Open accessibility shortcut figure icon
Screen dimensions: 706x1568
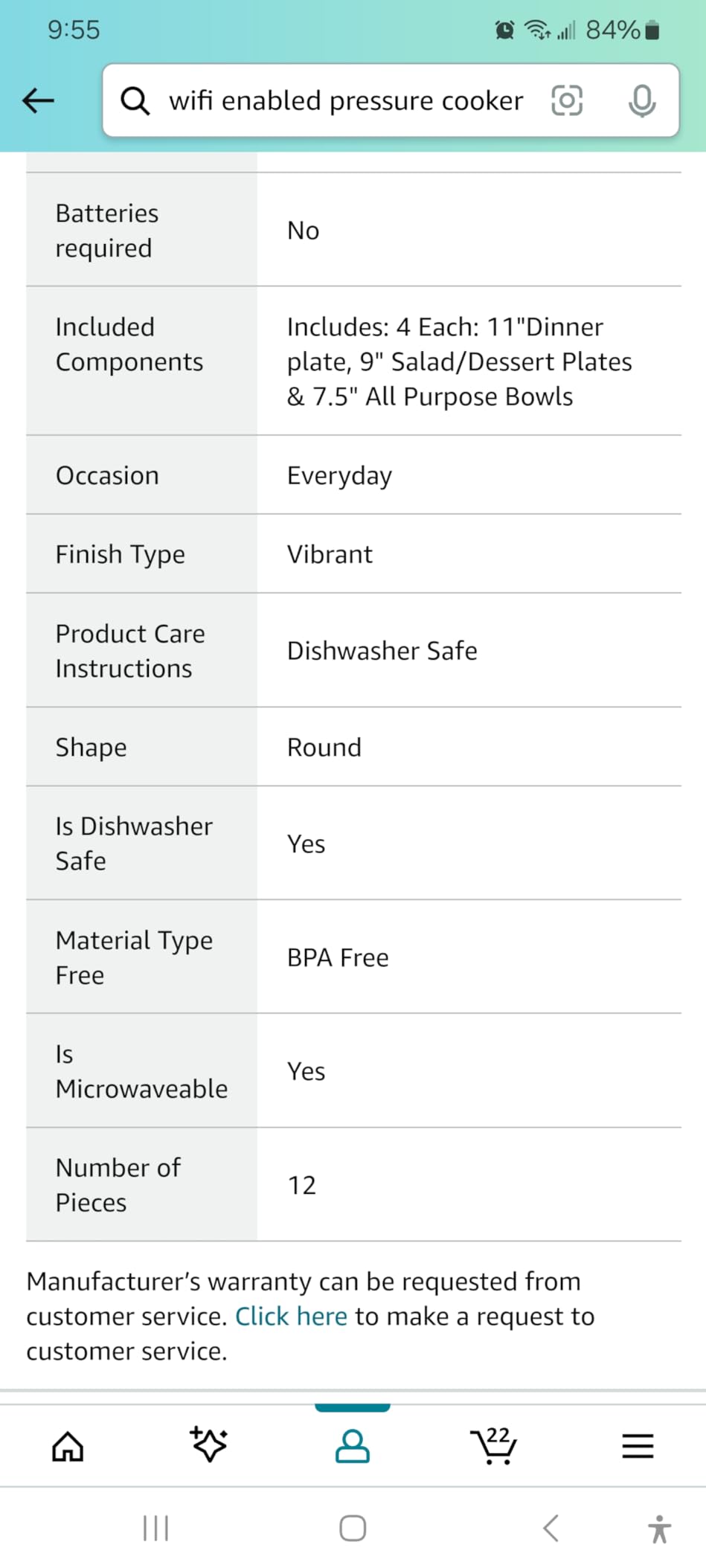(659, 1529)
